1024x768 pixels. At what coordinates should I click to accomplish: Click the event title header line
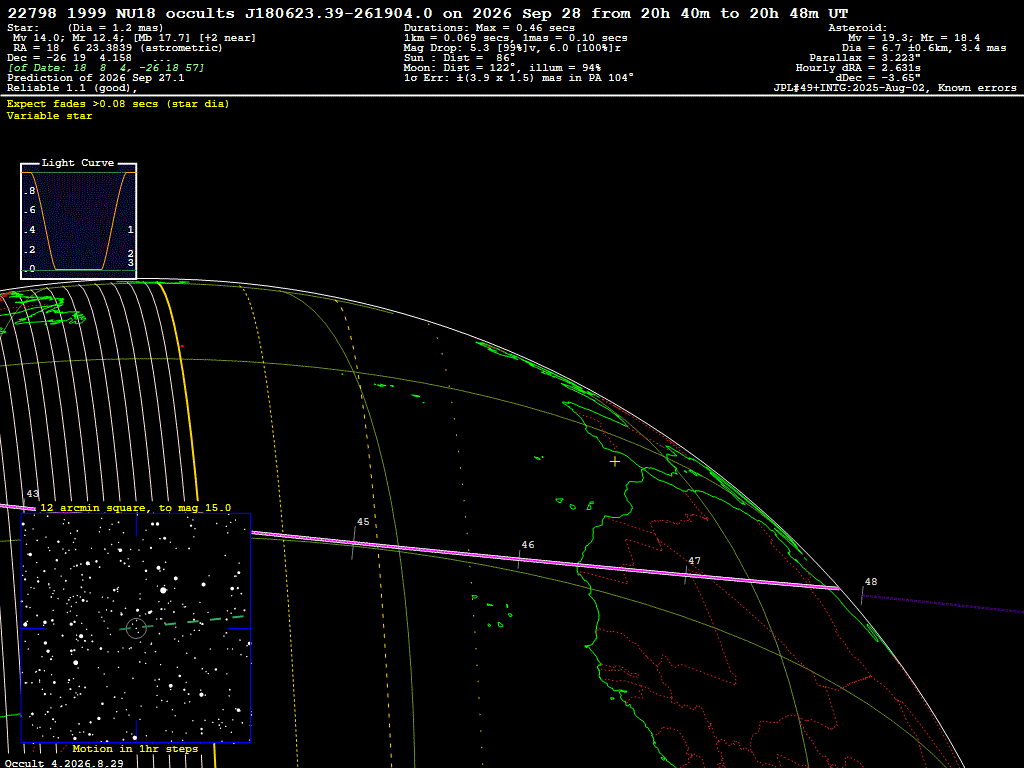pos(428,13)
